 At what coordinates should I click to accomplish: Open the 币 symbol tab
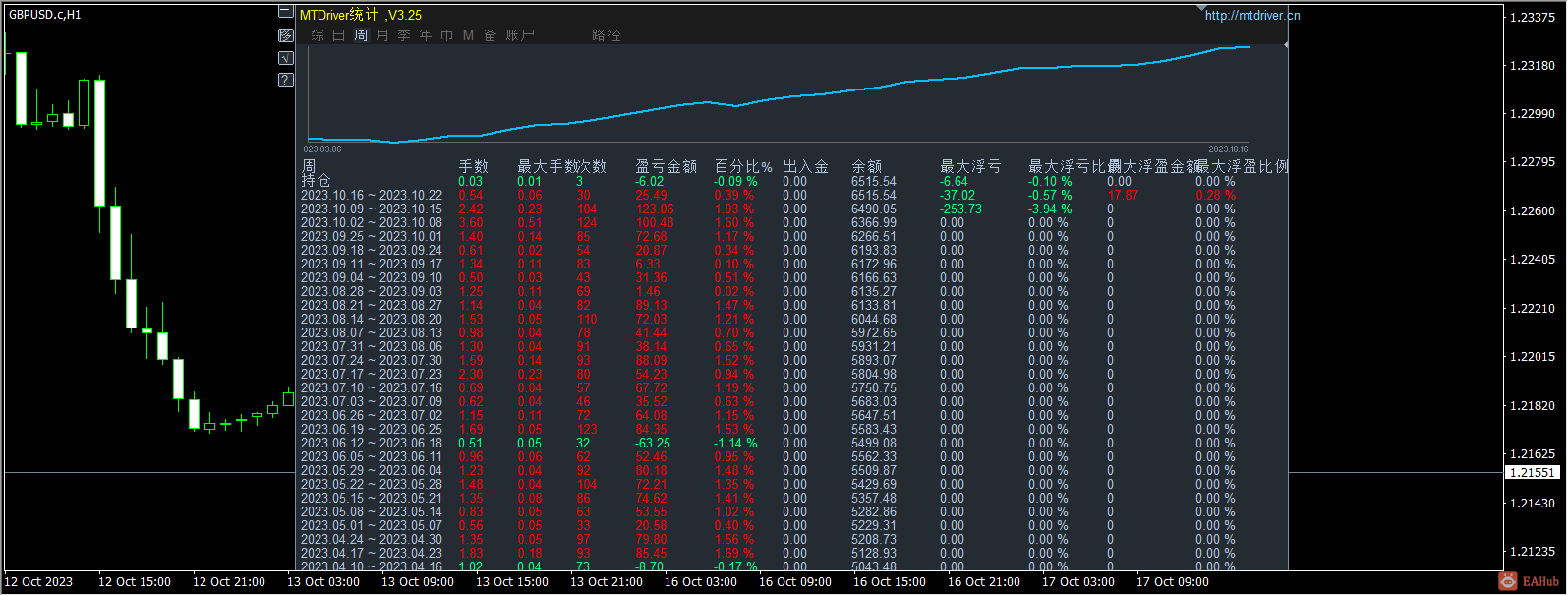click(x=447, y=35)
